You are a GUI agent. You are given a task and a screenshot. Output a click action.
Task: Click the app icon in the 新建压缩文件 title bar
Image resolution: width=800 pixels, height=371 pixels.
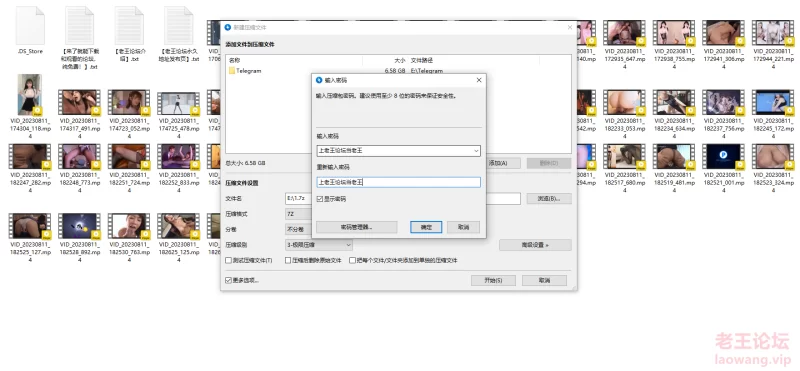point(228,27)
